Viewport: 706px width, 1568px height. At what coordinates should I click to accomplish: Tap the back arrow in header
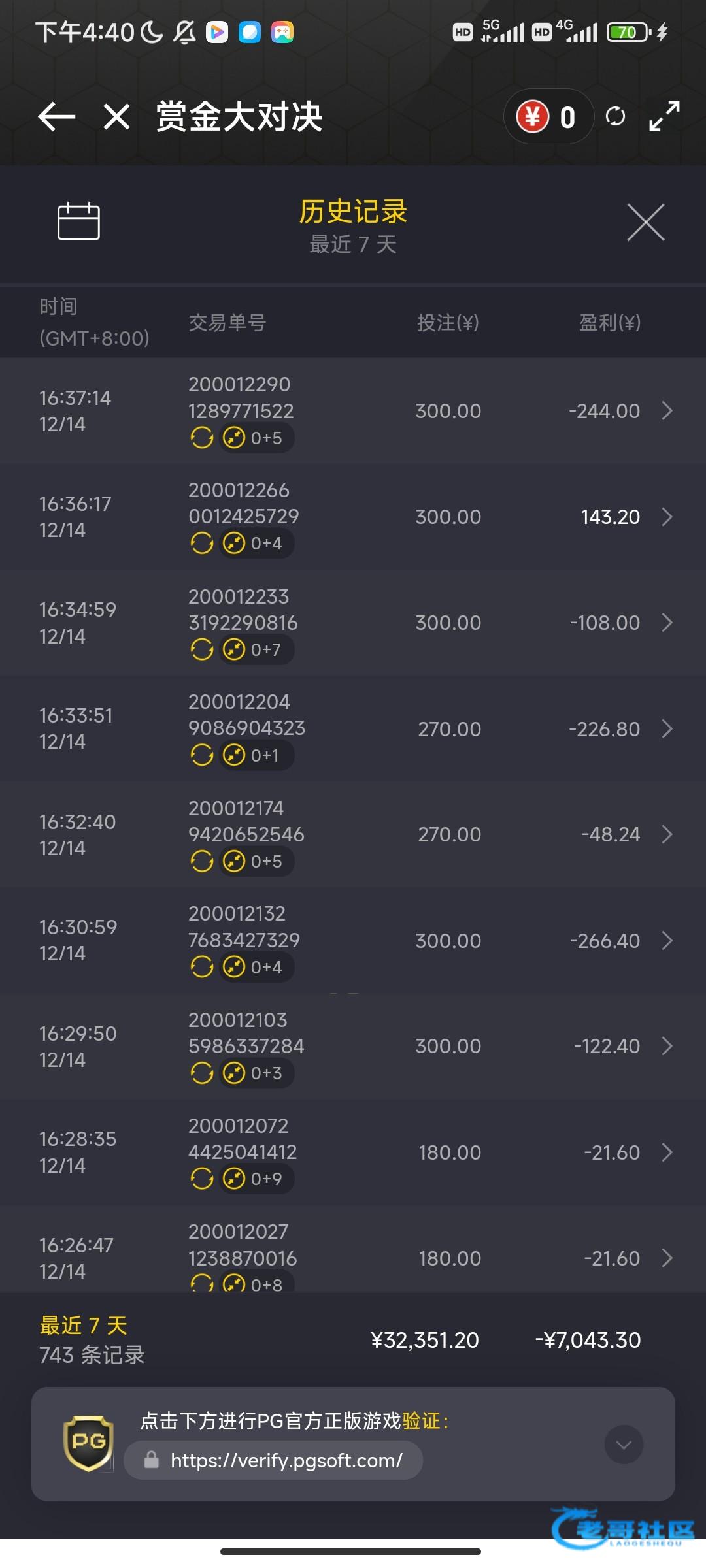[57, 117]
